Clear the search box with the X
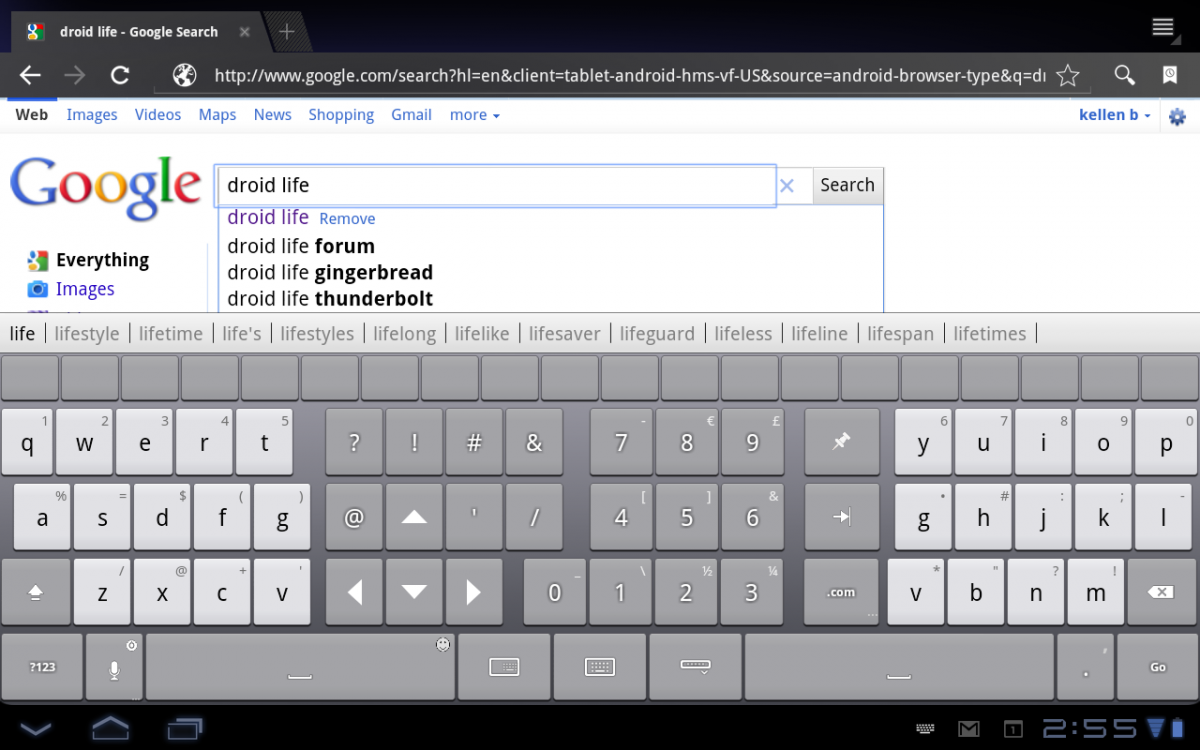 tap(787, 185)
